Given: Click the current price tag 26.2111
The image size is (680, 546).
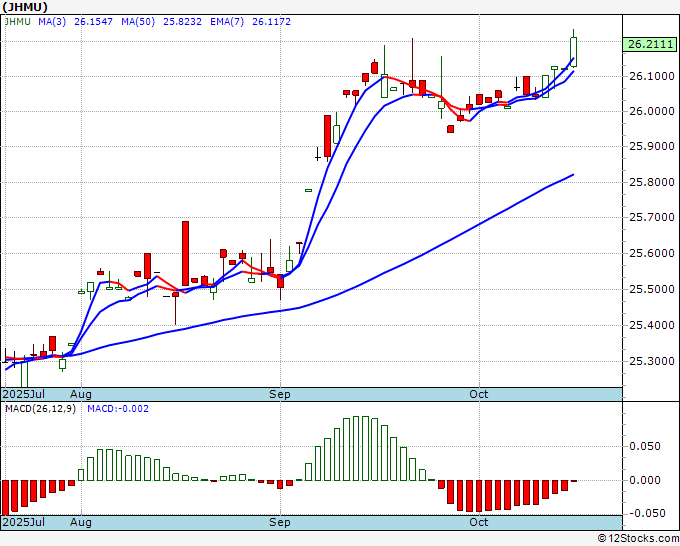Looking at the screenshot, I should point(649,44).
